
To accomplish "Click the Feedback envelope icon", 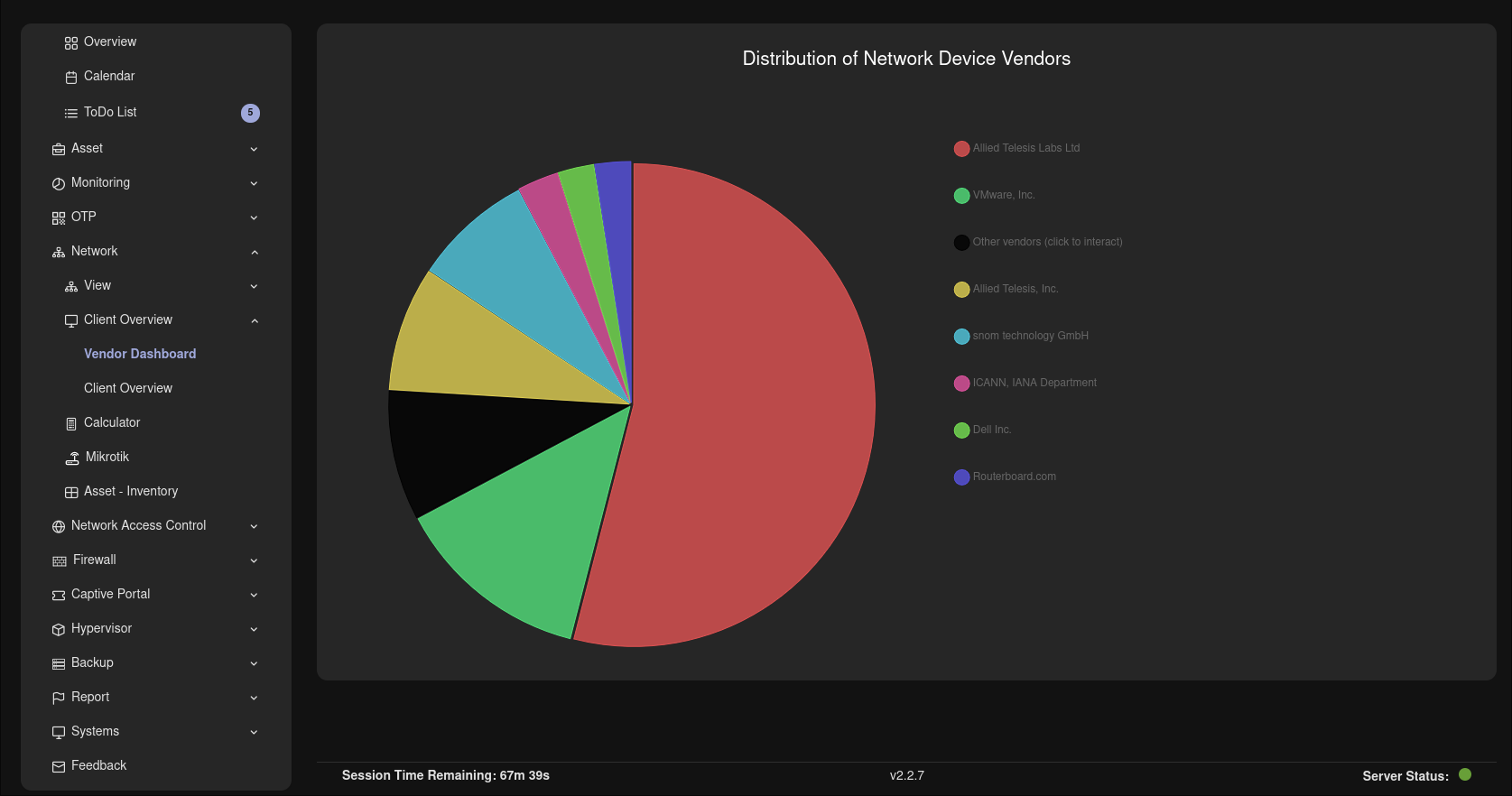I will (59, 766).
